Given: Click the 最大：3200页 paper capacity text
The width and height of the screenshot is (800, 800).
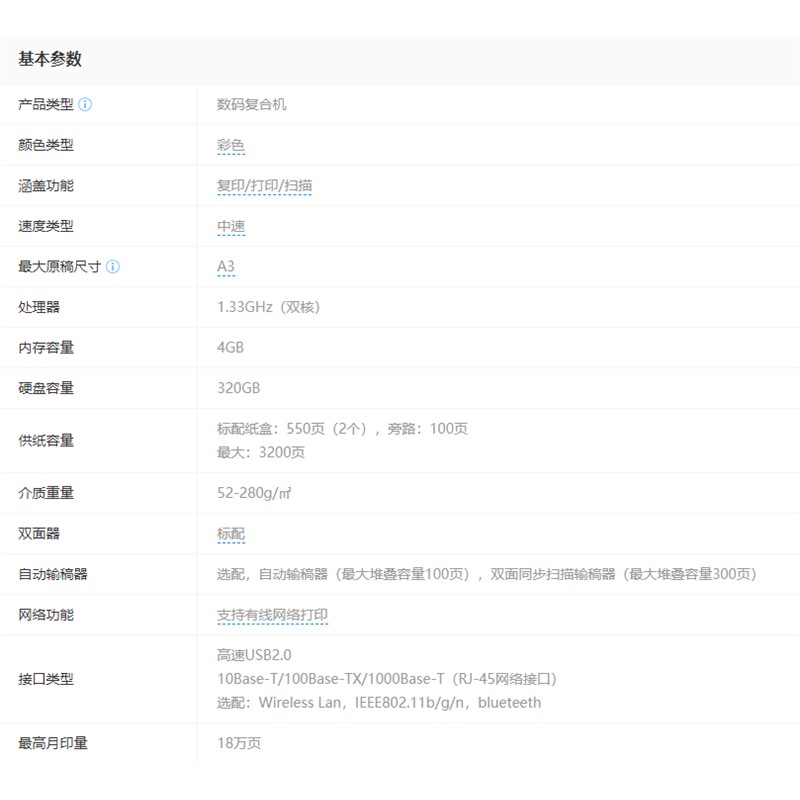Looking at the screenshot, I should (x=261, y=453).
